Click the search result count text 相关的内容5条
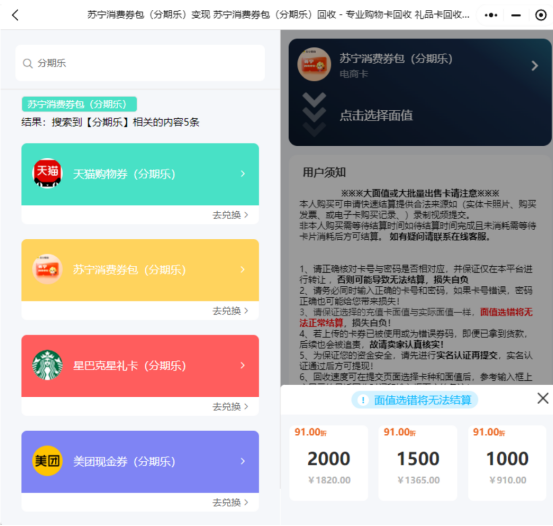Viewport: 553px width, 526px height. coord(166,122)
